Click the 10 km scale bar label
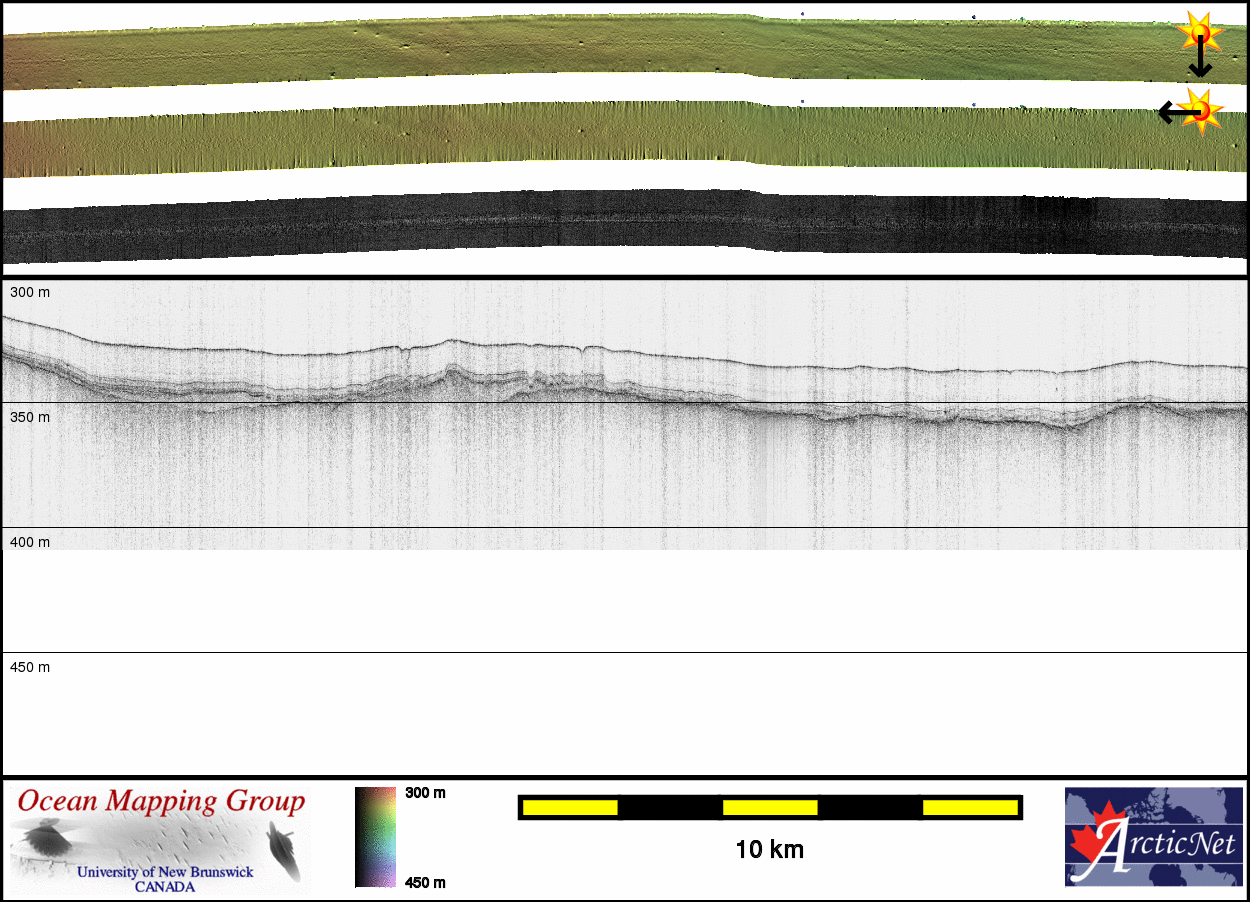Image resolution: width=1250 pixels, height=902 pixels. tap(769, 850)
